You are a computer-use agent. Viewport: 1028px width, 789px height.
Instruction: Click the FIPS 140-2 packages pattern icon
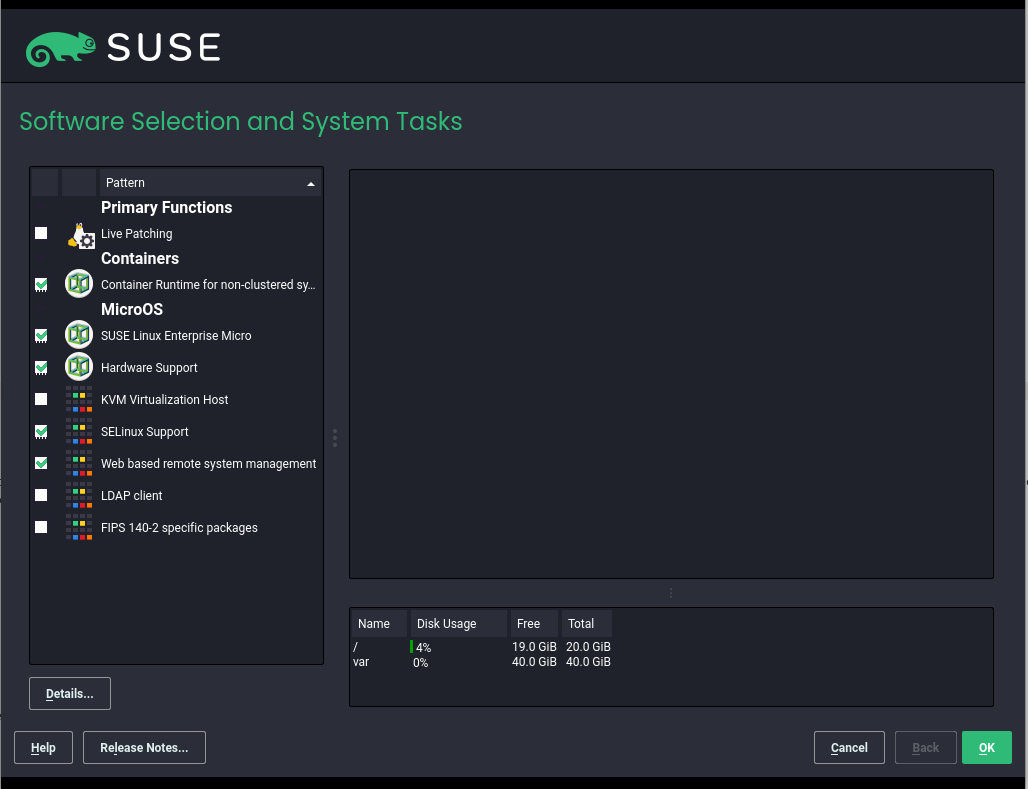[x=78, y=527]
